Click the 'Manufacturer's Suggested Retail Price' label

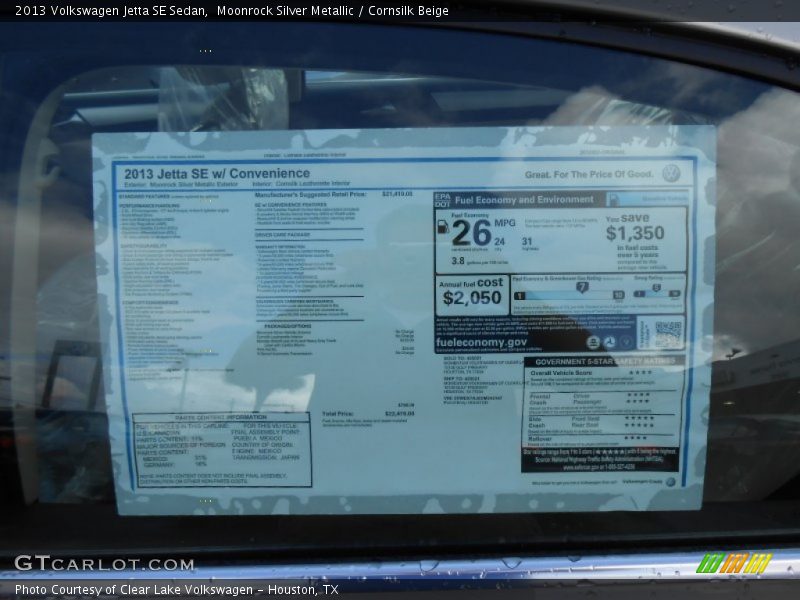pyautogui.click(x=310, y=194)
